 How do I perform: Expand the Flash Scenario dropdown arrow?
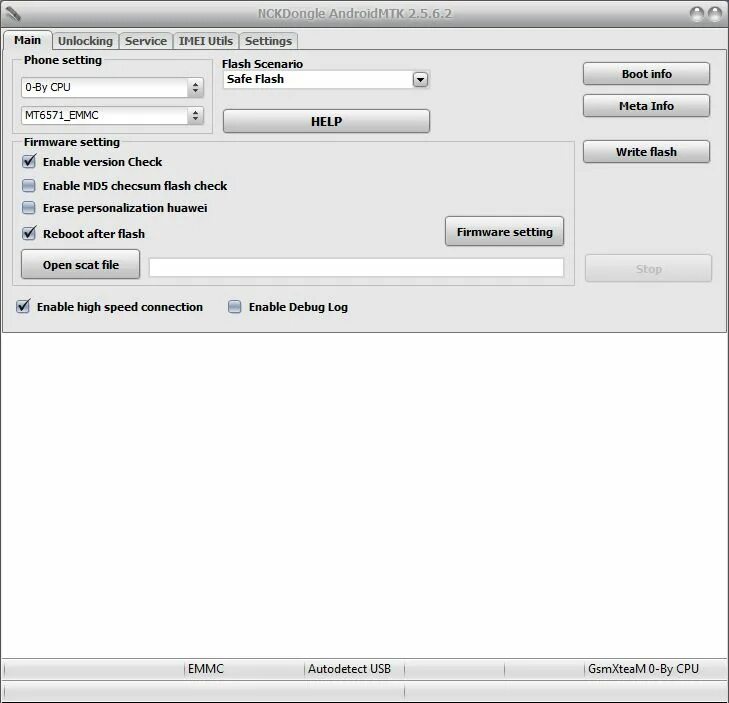420,80
